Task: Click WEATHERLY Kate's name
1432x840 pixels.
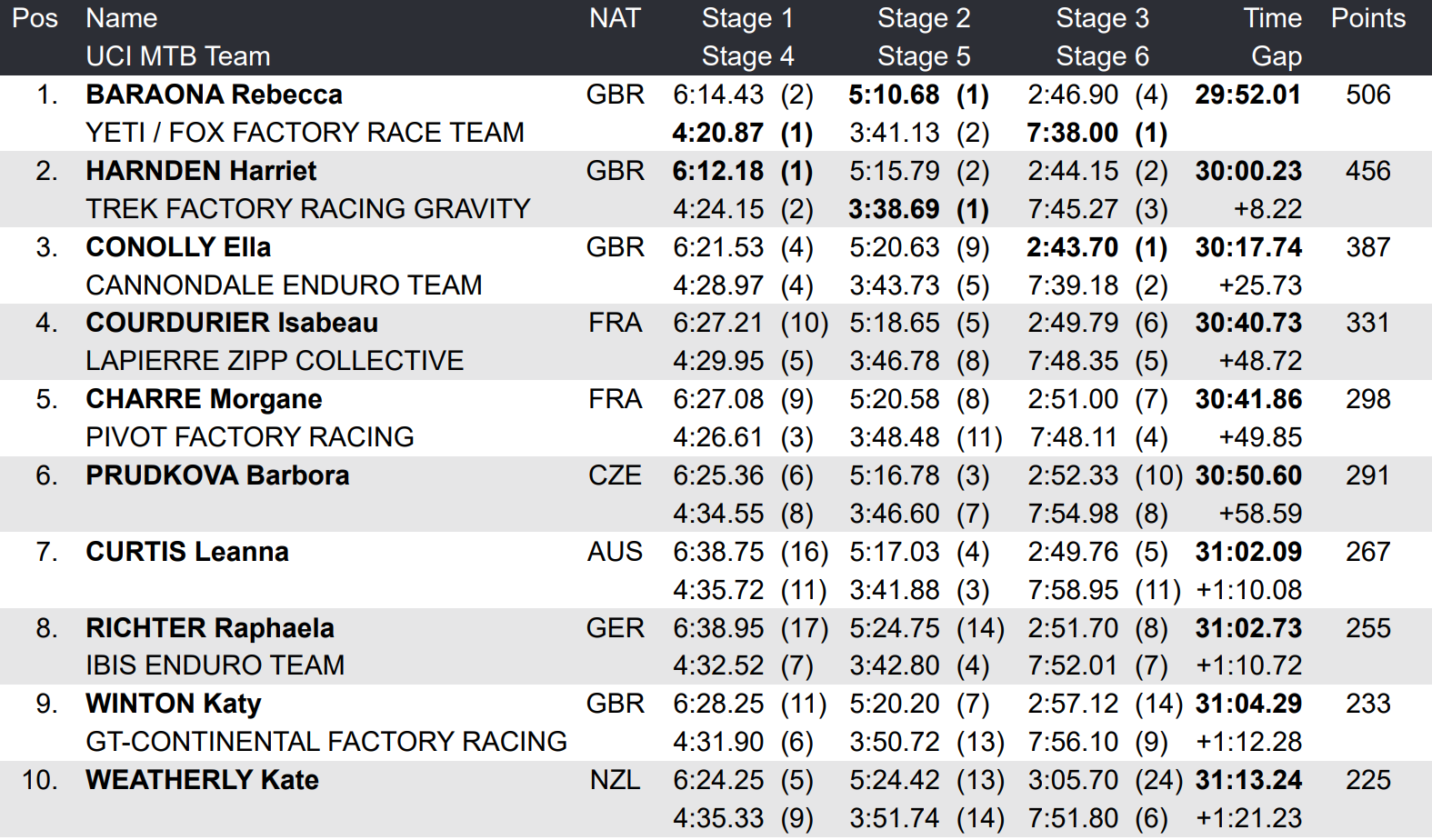Action: (x=202, y=780)
